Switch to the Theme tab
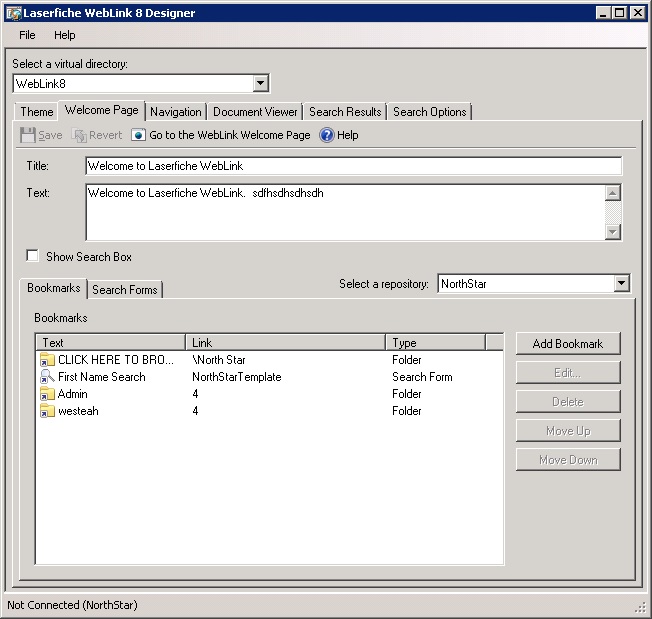The width and height of the screenshot is (652, 619). click(x=37, y=112)
